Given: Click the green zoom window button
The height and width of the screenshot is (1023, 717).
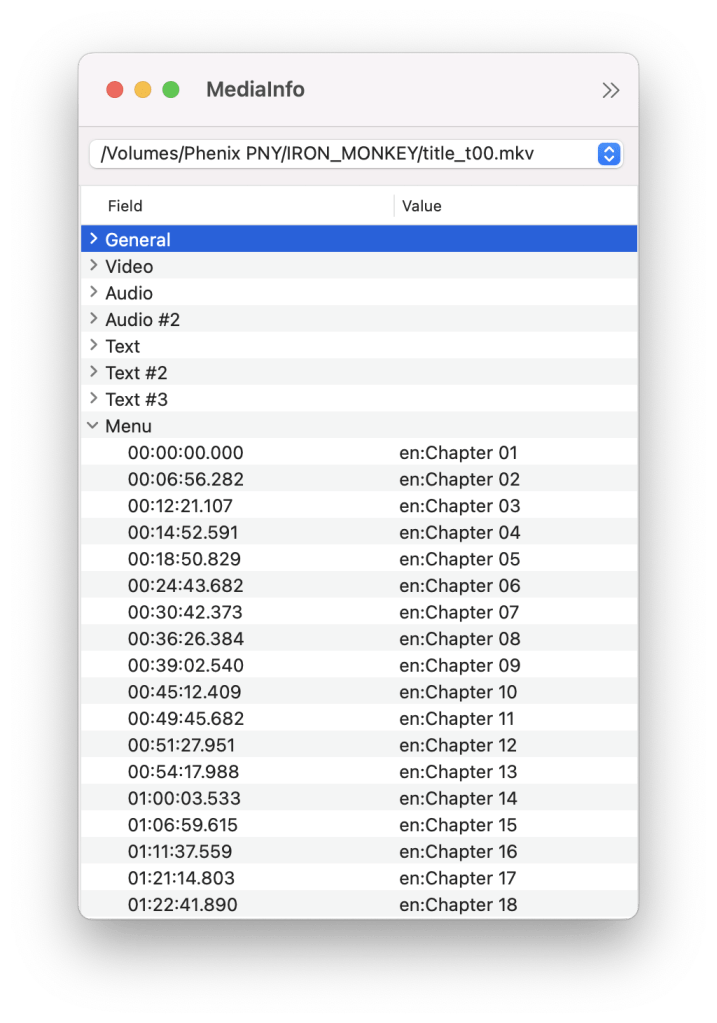Looking at the screenshot, I should 171,90.
